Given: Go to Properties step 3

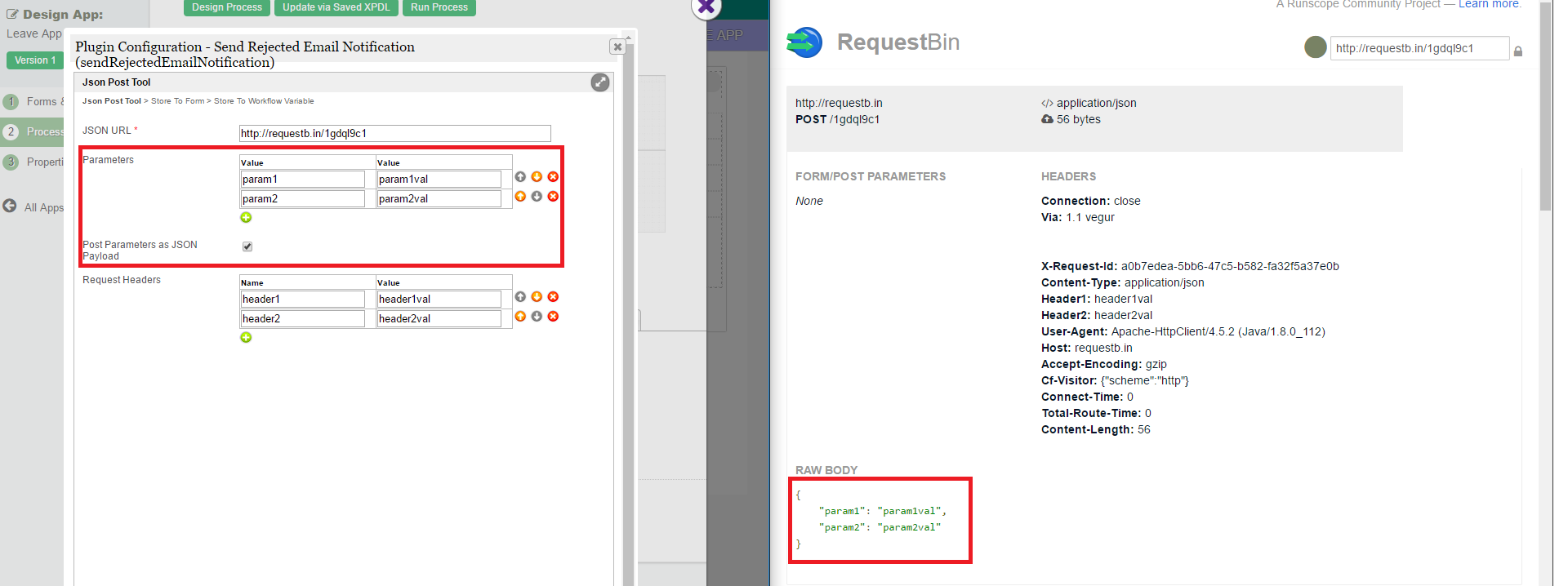Looking at the screenshot, I should click(x=33, y=162).
